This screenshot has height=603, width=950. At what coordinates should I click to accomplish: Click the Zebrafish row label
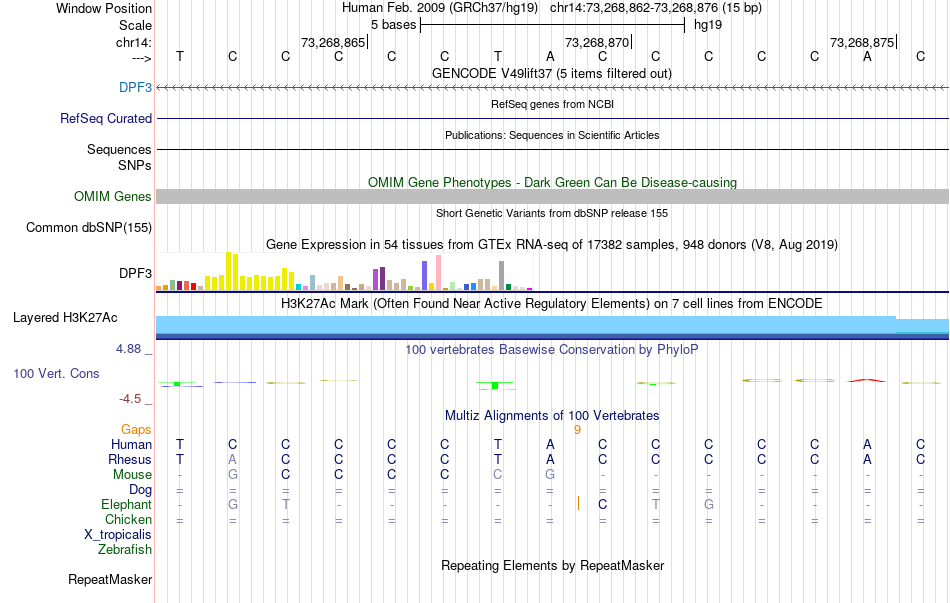[x=125, y=549]
